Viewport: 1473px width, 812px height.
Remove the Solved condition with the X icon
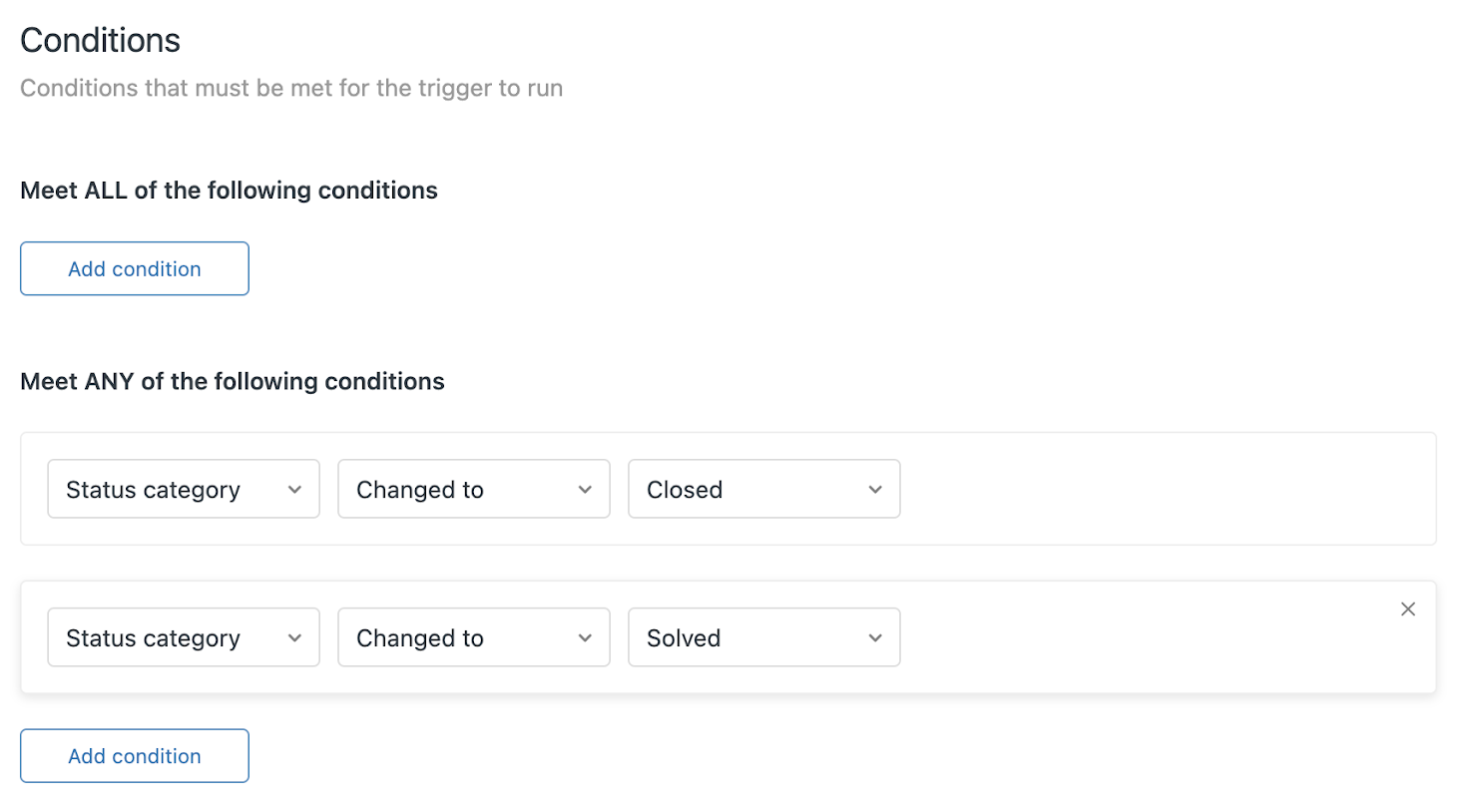pyautogui.click(x=1407, y=609)
